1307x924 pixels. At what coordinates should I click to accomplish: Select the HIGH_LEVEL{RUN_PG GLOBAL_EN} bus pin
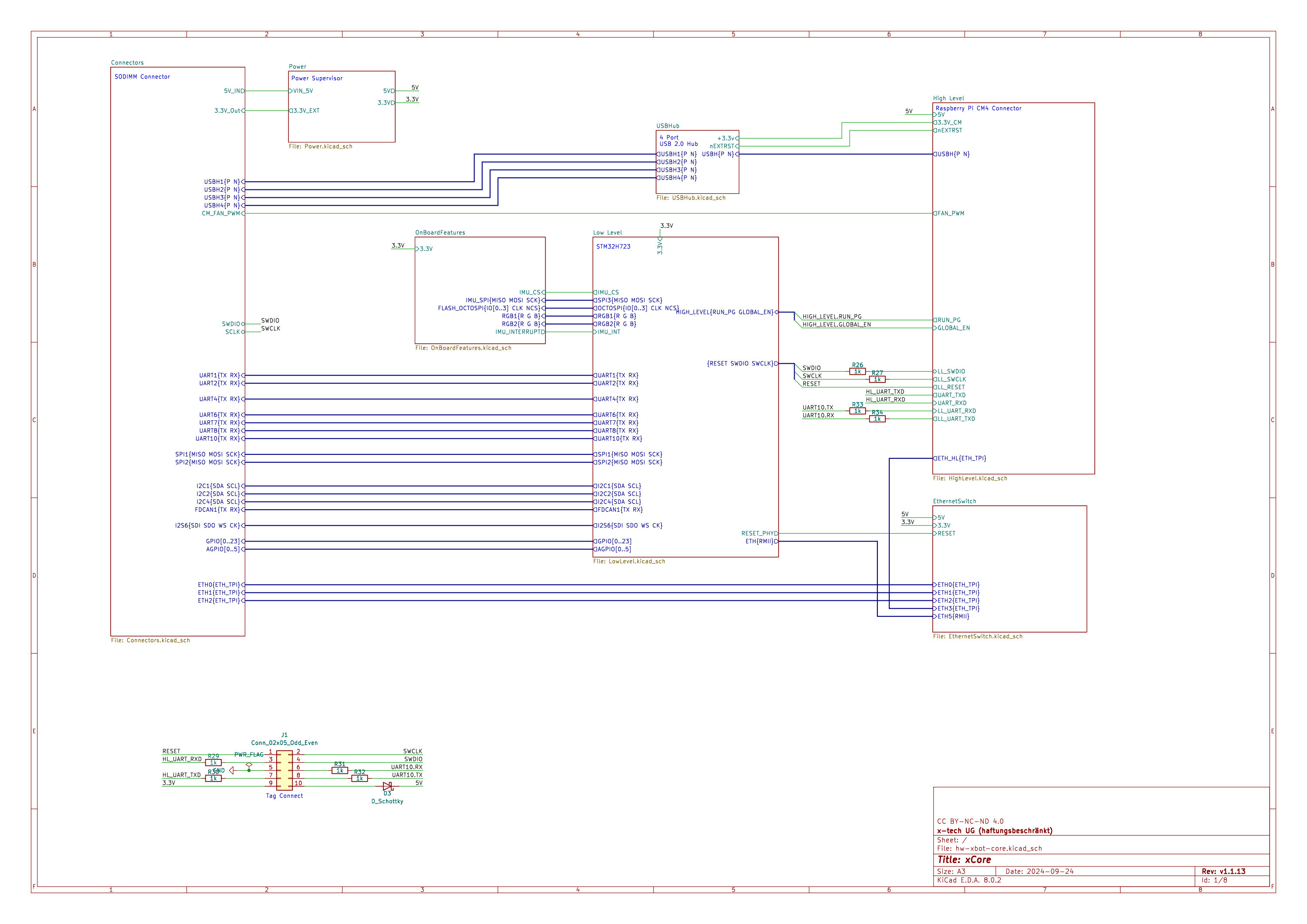click(x=727, y=312)
